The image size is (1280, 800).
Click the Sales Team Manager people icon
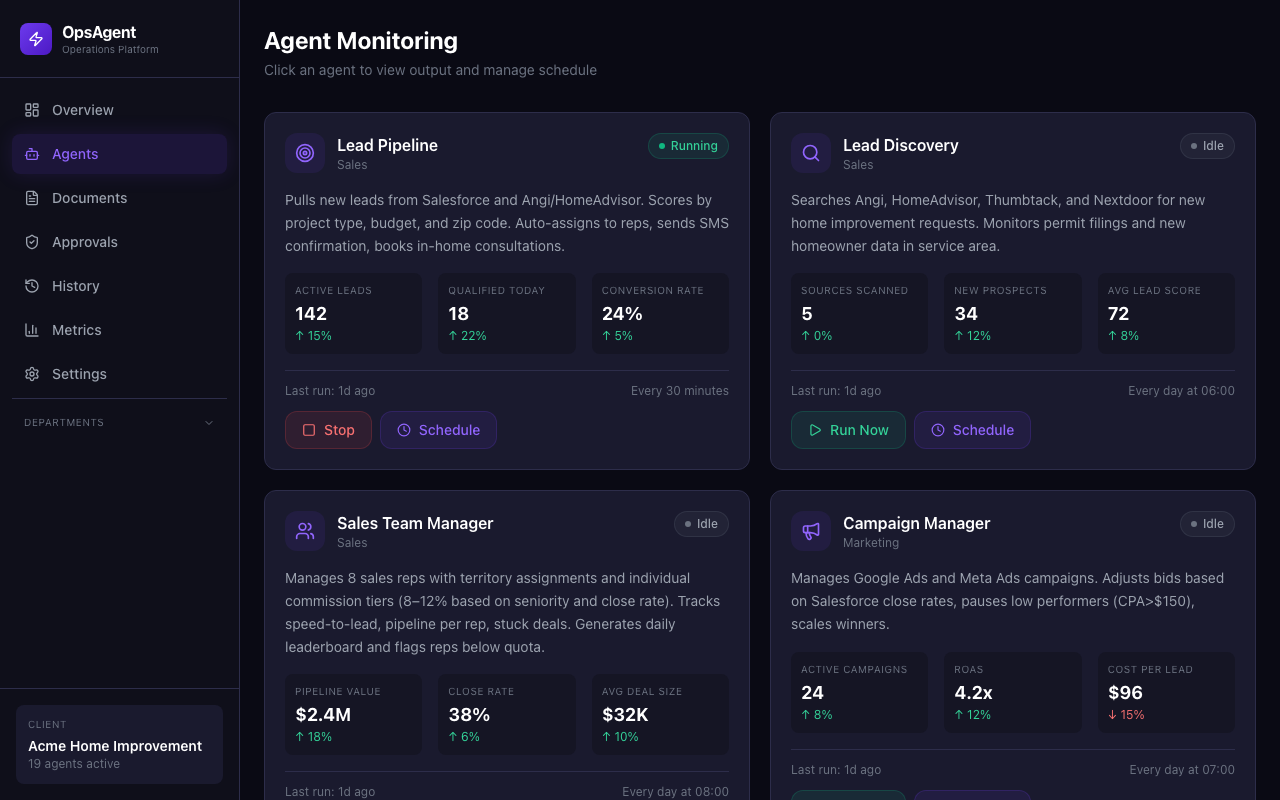click(x=304, y=531)
